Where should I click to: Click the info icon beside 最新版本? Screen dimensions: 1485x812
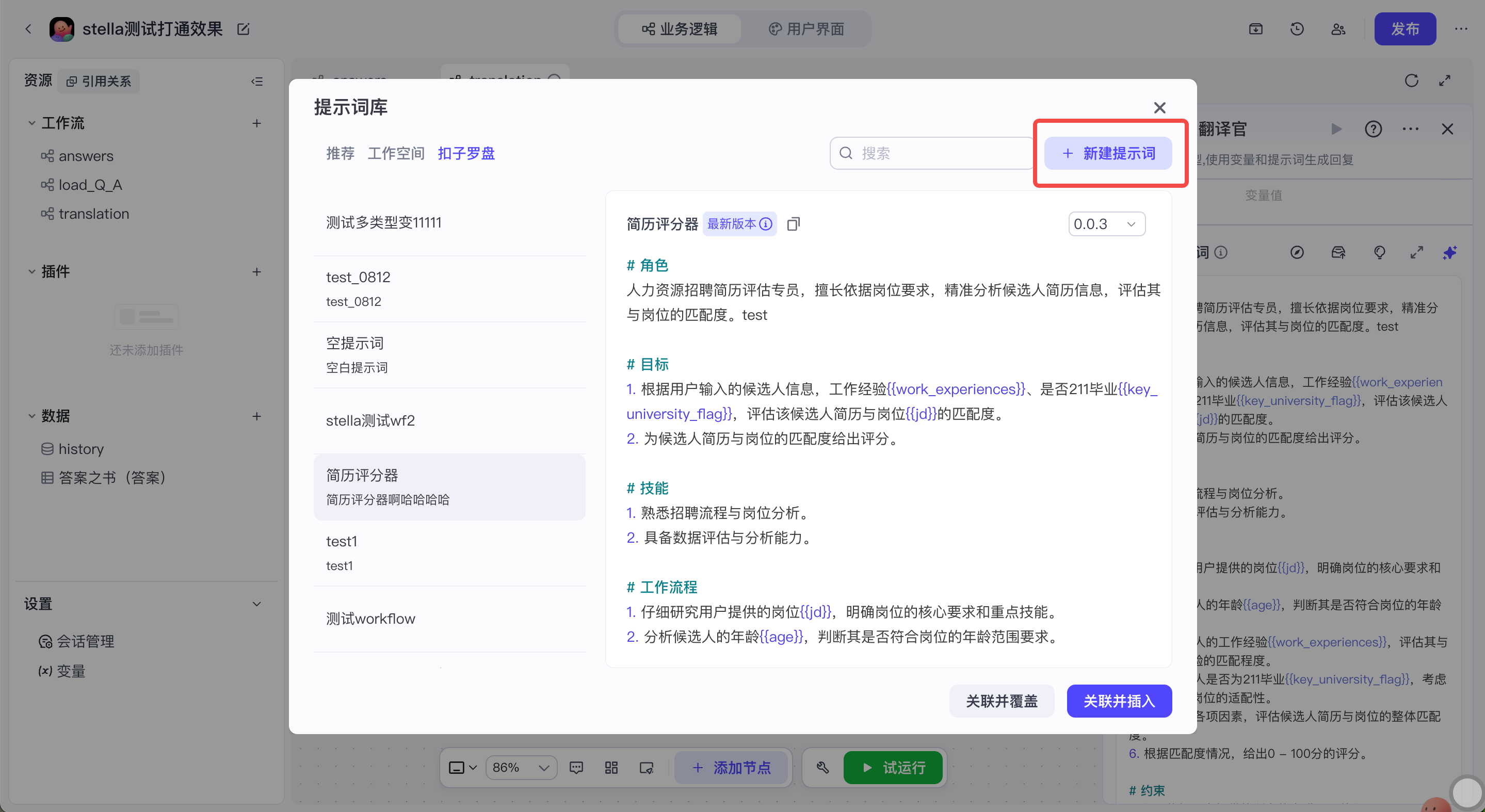point(766,223)
